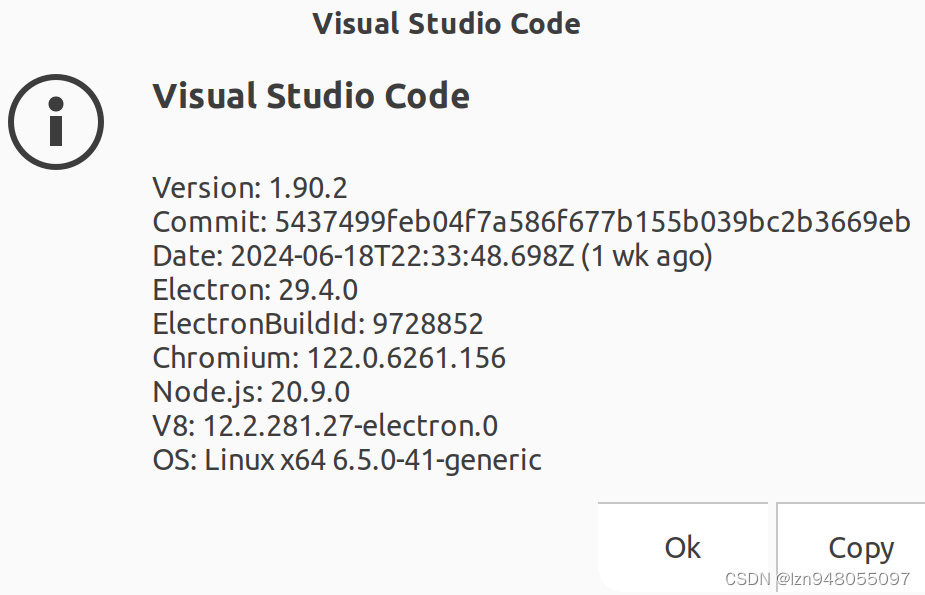Select the ElectronBuildId line

tap(317, 323)
